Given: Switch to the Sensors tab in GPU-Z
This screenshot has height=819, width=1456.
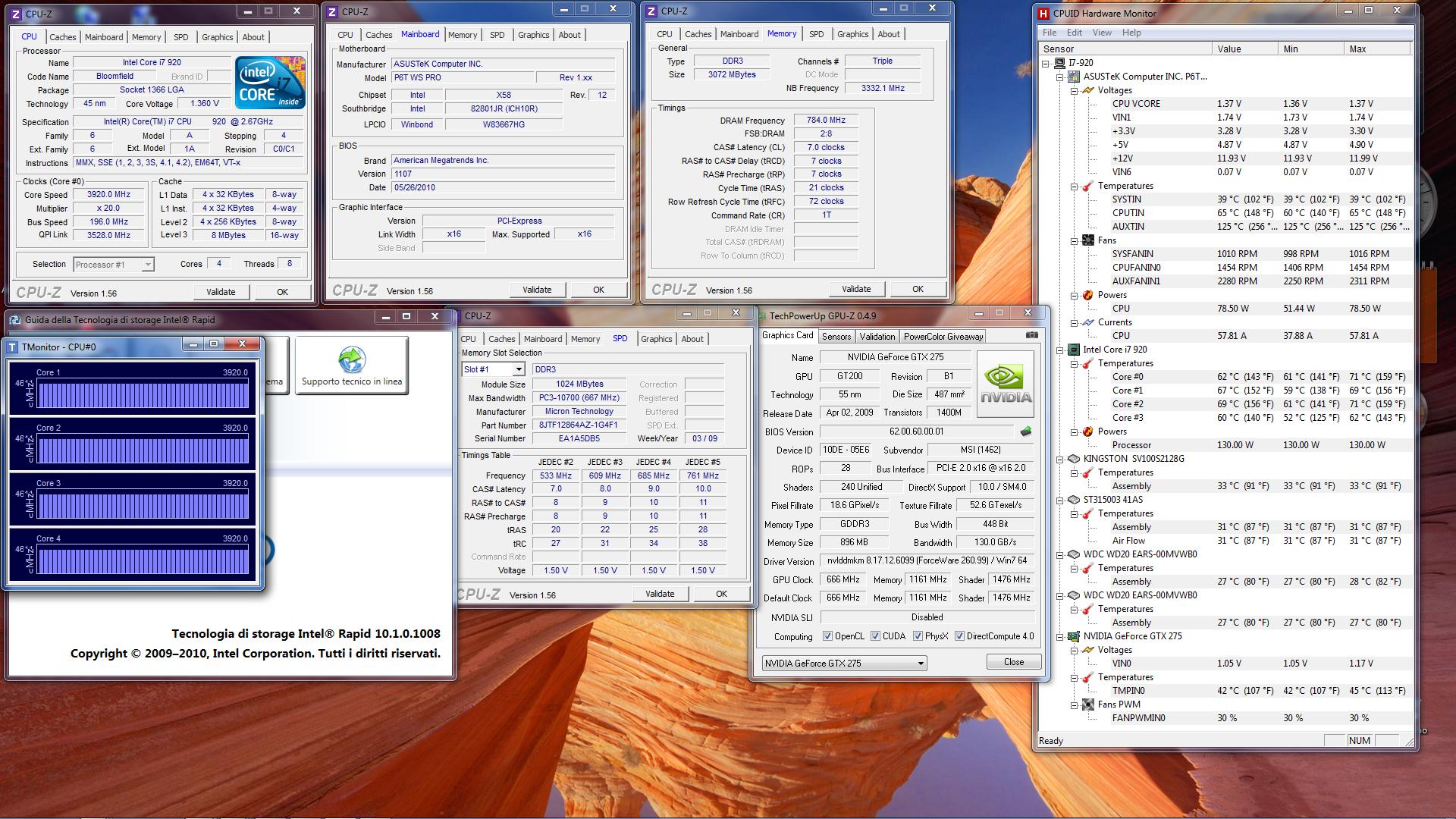Looking at the screenshot, I should (836, 337).
